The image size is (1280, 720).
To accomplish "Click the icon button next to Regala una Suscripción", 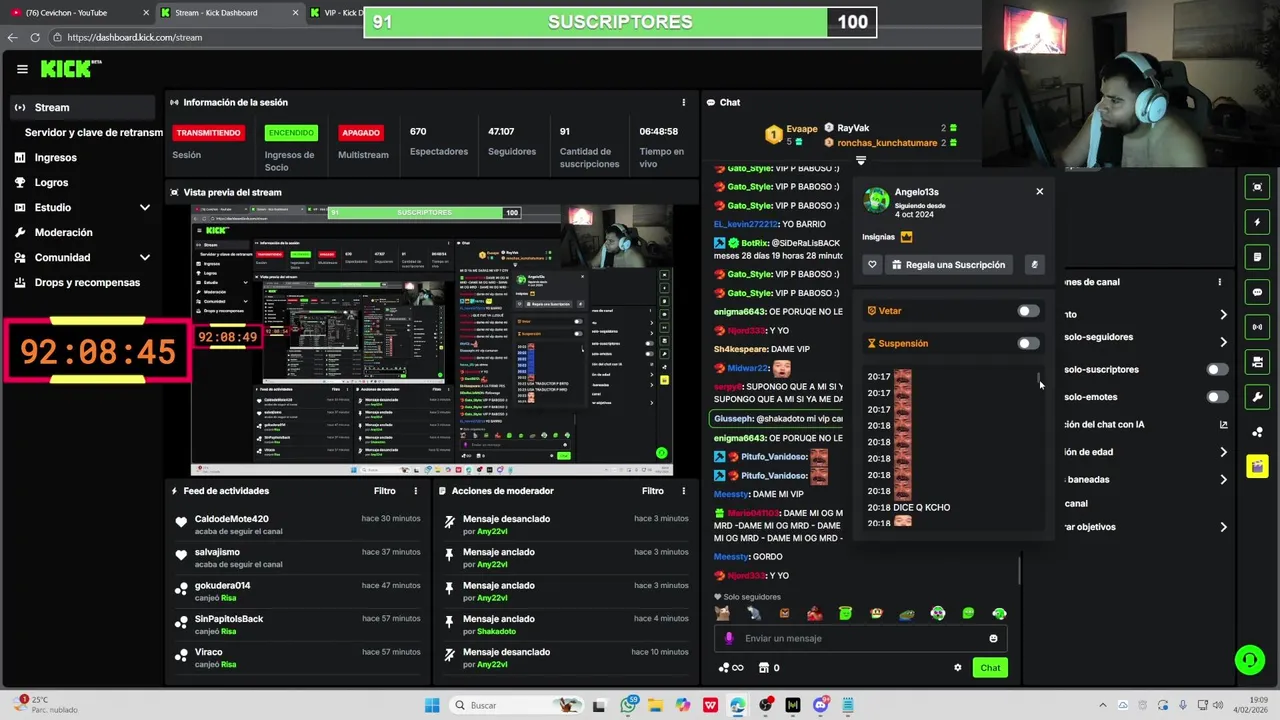I will point(1034,265).
